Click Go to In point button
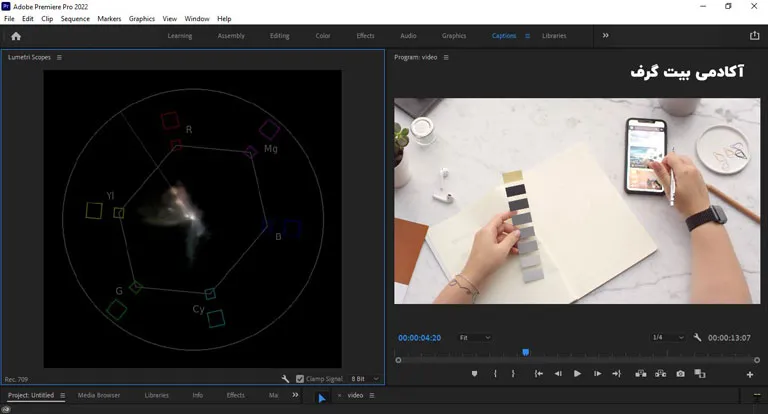 pyautogui.click(x=538, y=374)
